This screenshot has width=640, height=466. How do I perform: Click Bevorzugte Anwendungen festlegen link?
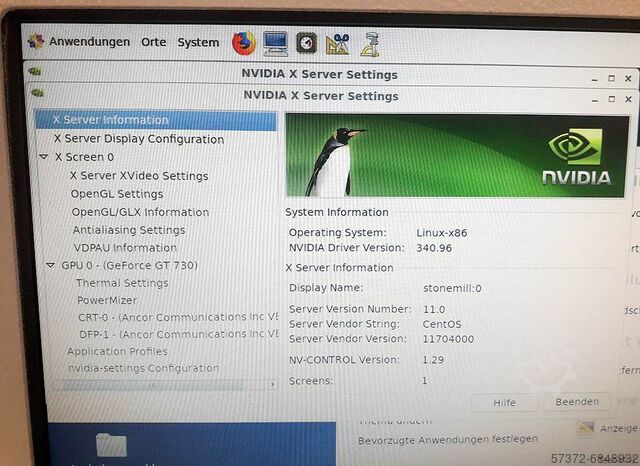point(448,439)
